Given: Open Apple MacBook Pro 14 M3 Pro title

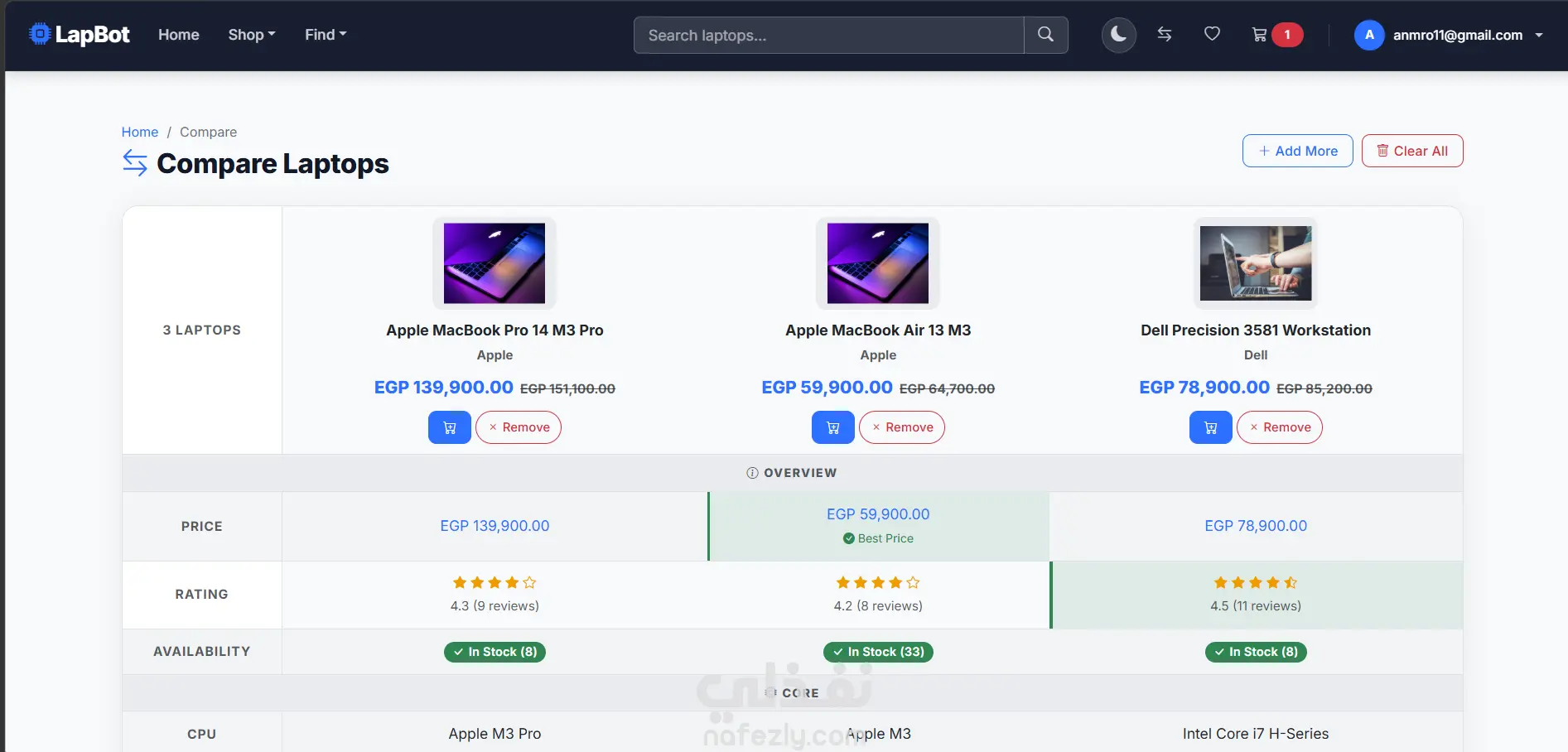Looking at the screenshot, I should [495, 330].
